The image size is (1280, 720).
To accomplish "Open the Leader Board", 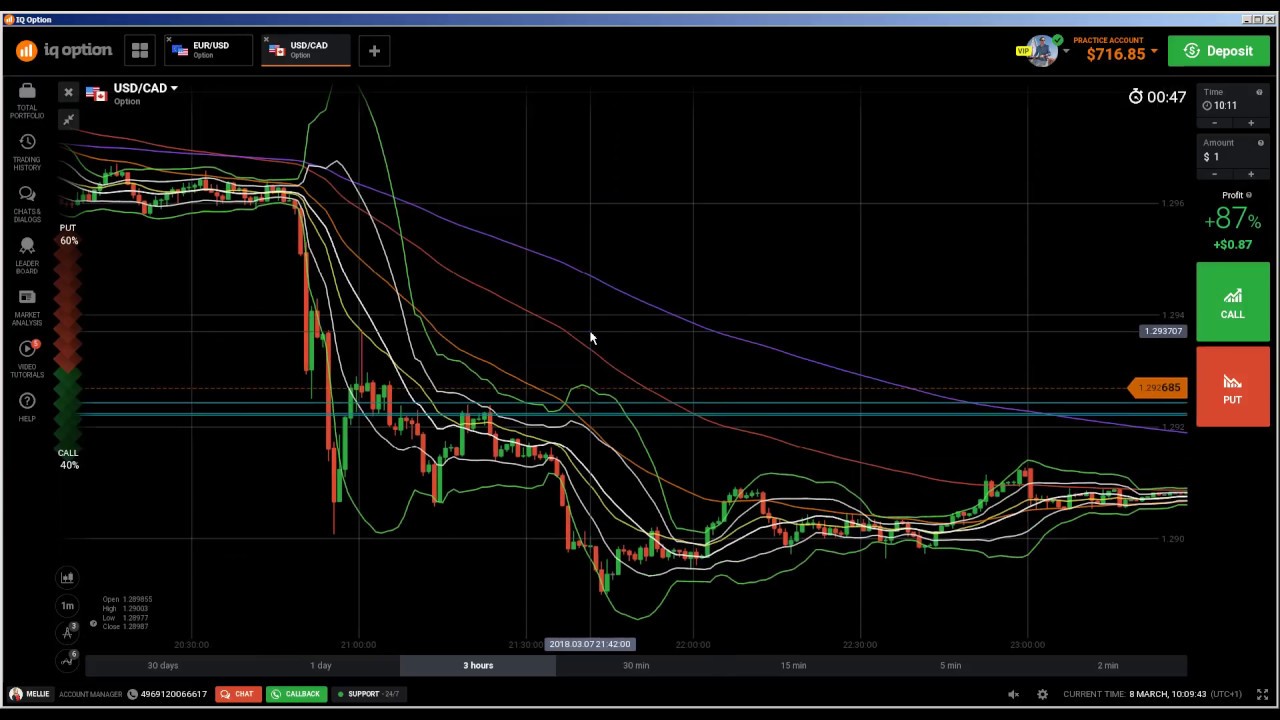I will coord(27,255).
